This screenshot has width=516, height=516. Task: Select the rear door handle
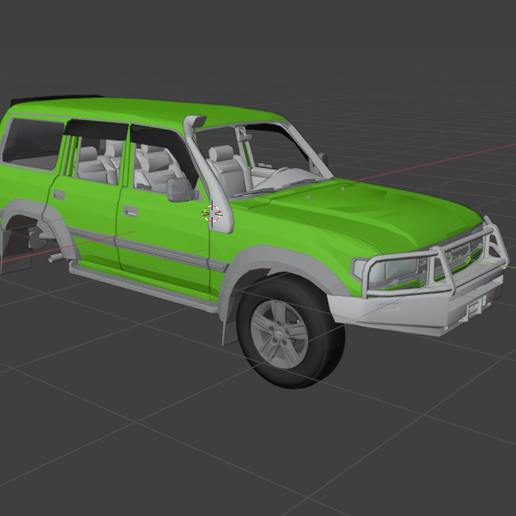click(x=59, y=195)
